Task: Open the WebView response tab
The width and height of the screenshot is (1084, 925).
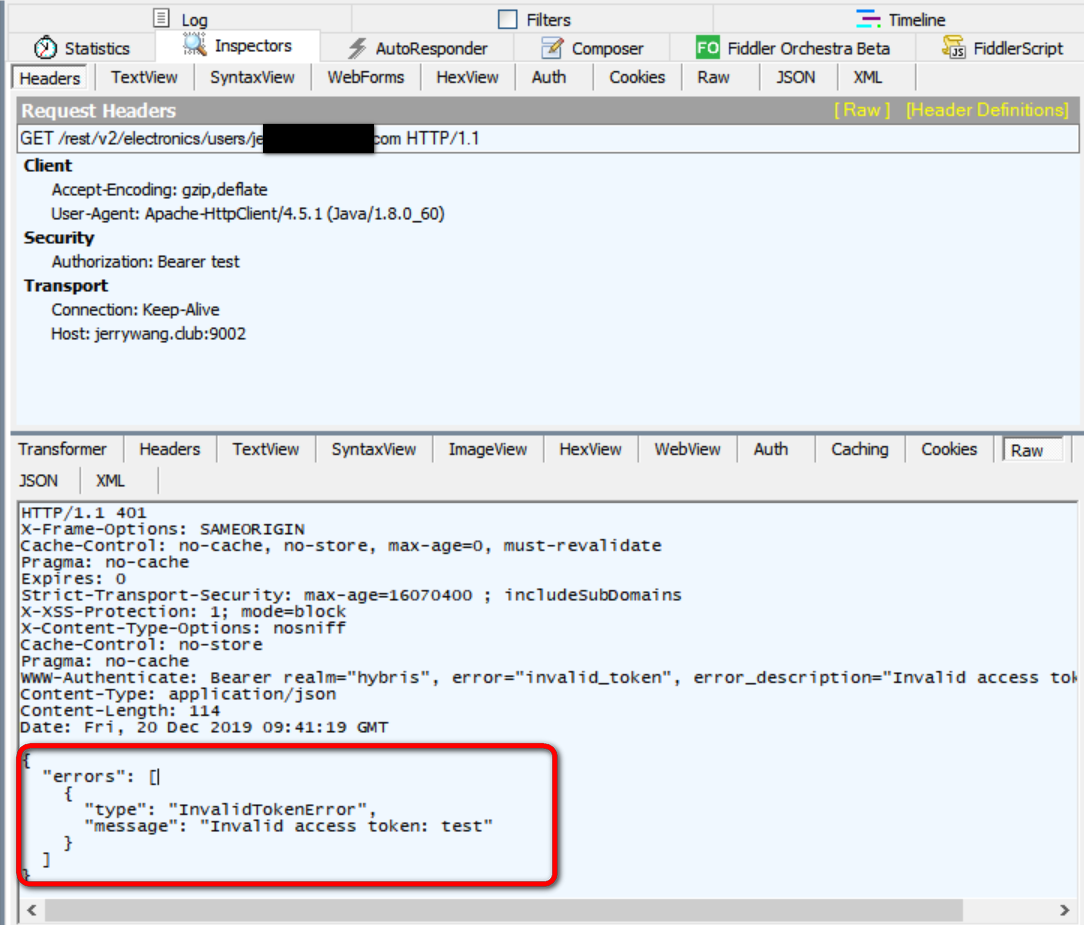Action: [688, 449]
